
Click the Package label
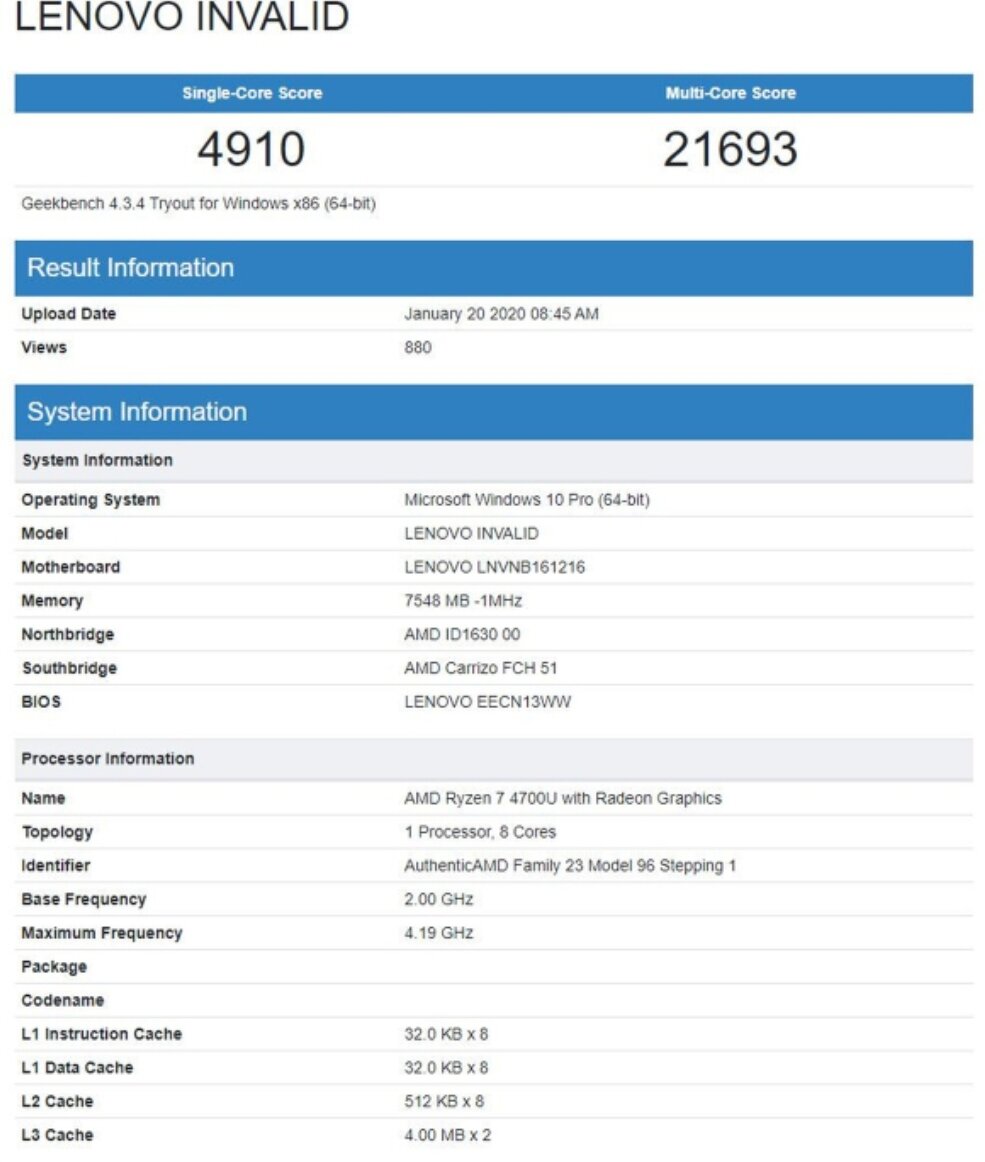[54, 967]
